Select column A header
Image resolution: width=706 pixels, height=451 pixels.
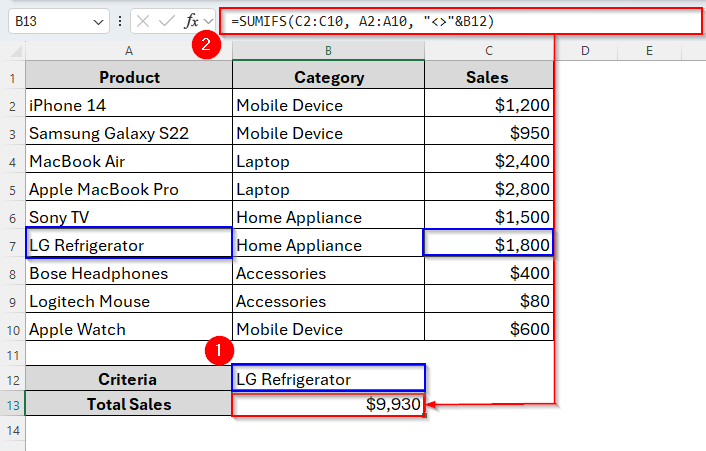coord(129,50)
